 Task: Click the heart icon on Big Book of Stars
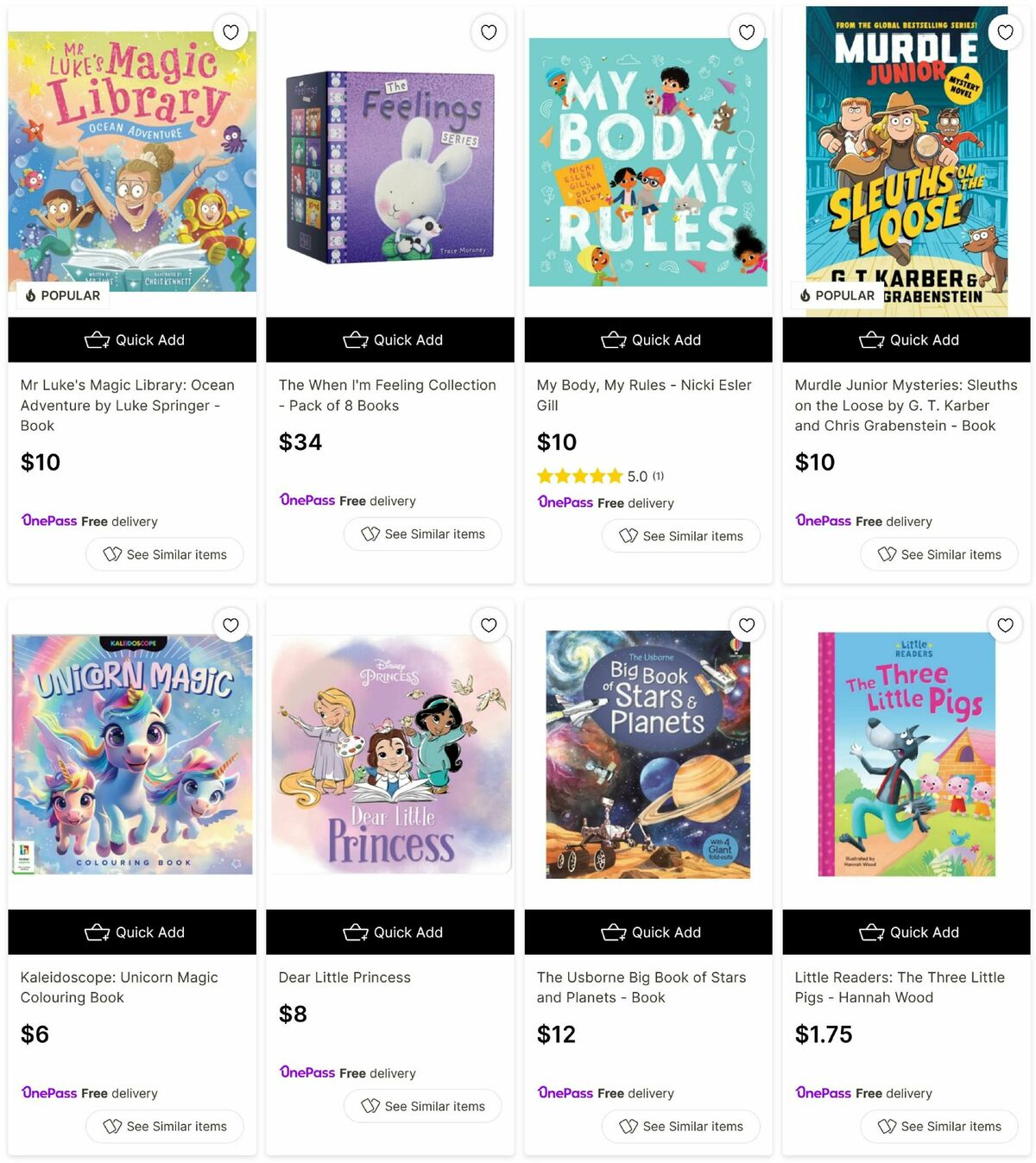click(746, 625)
